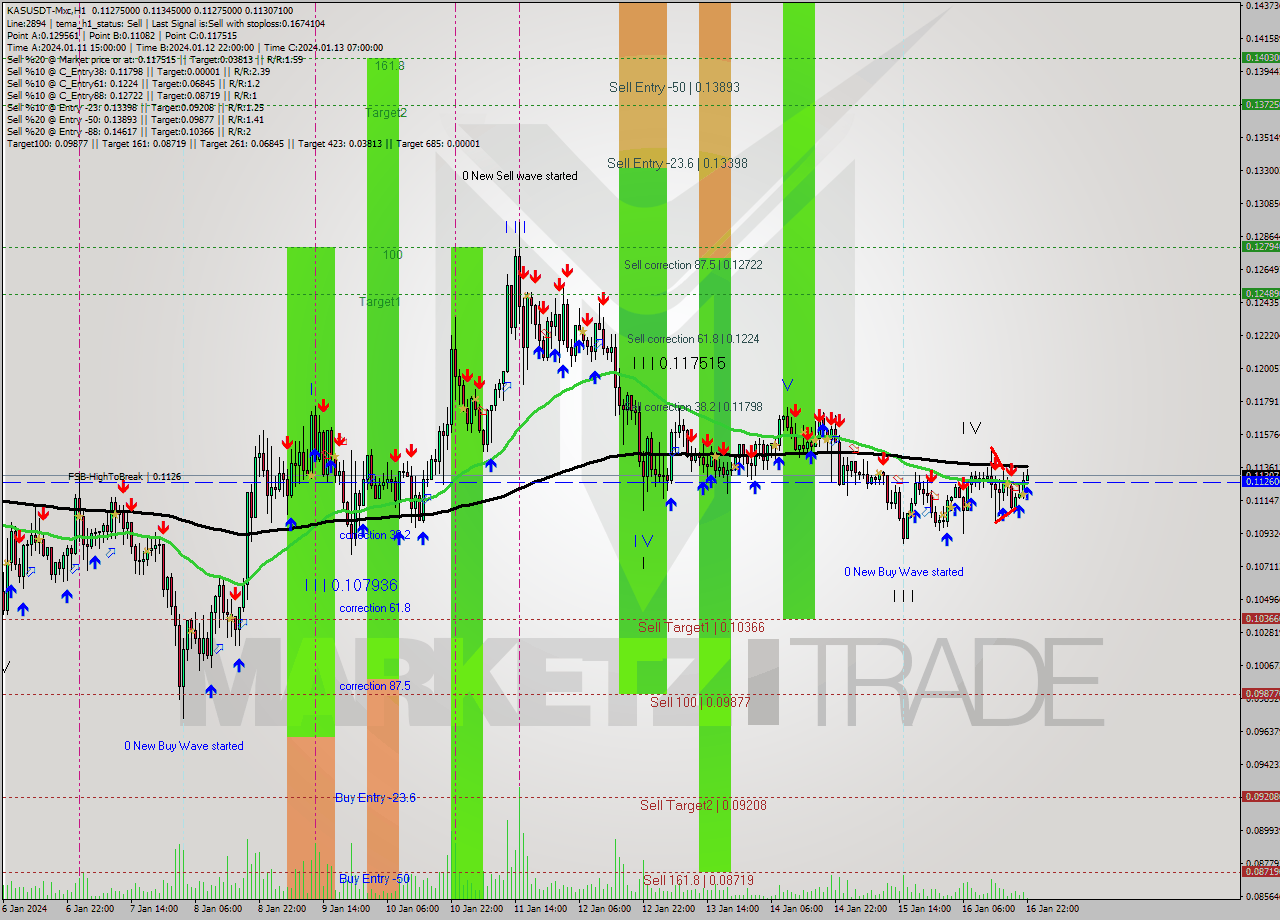Viewport: 1280px width, 920px height.
Task: Click the '9 Jan 14:00' time label
Action: pyautogui.click(x=345, y=909)
